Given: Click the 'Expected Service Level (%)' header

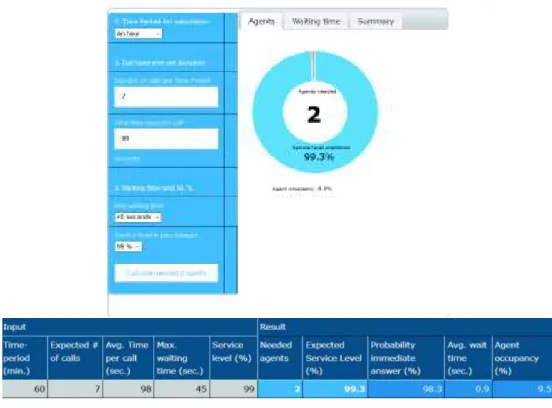Looking at the screenshot, I should click(335, 358).
